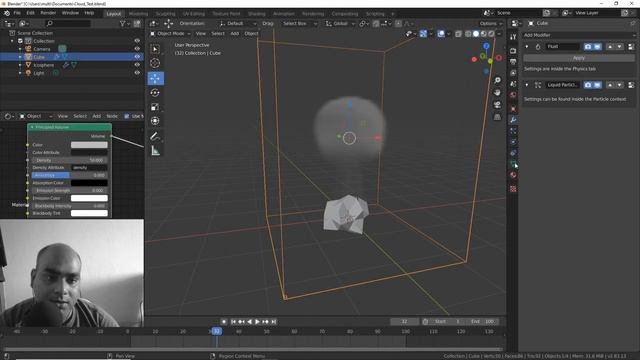Open the Edit menu

pos(31,13)
